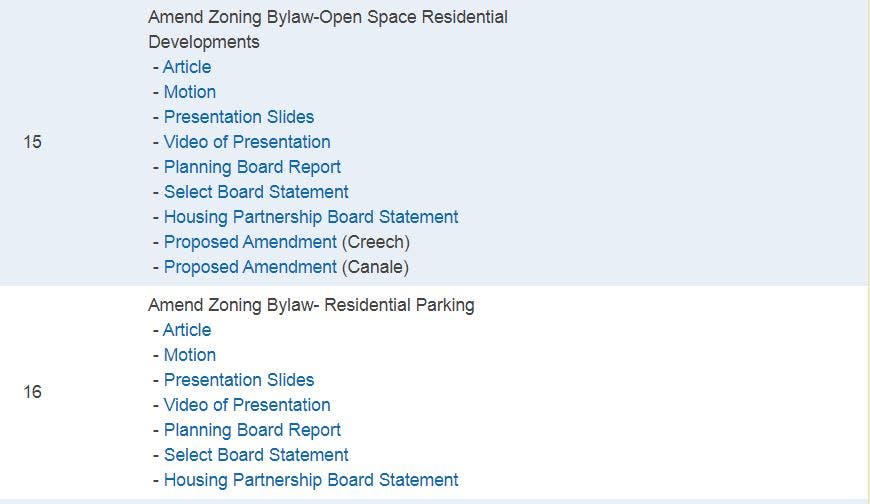This screenshot has height=504, width=870.
Task: Click the row number 16 cell
Action: click(x=33, y=392)
